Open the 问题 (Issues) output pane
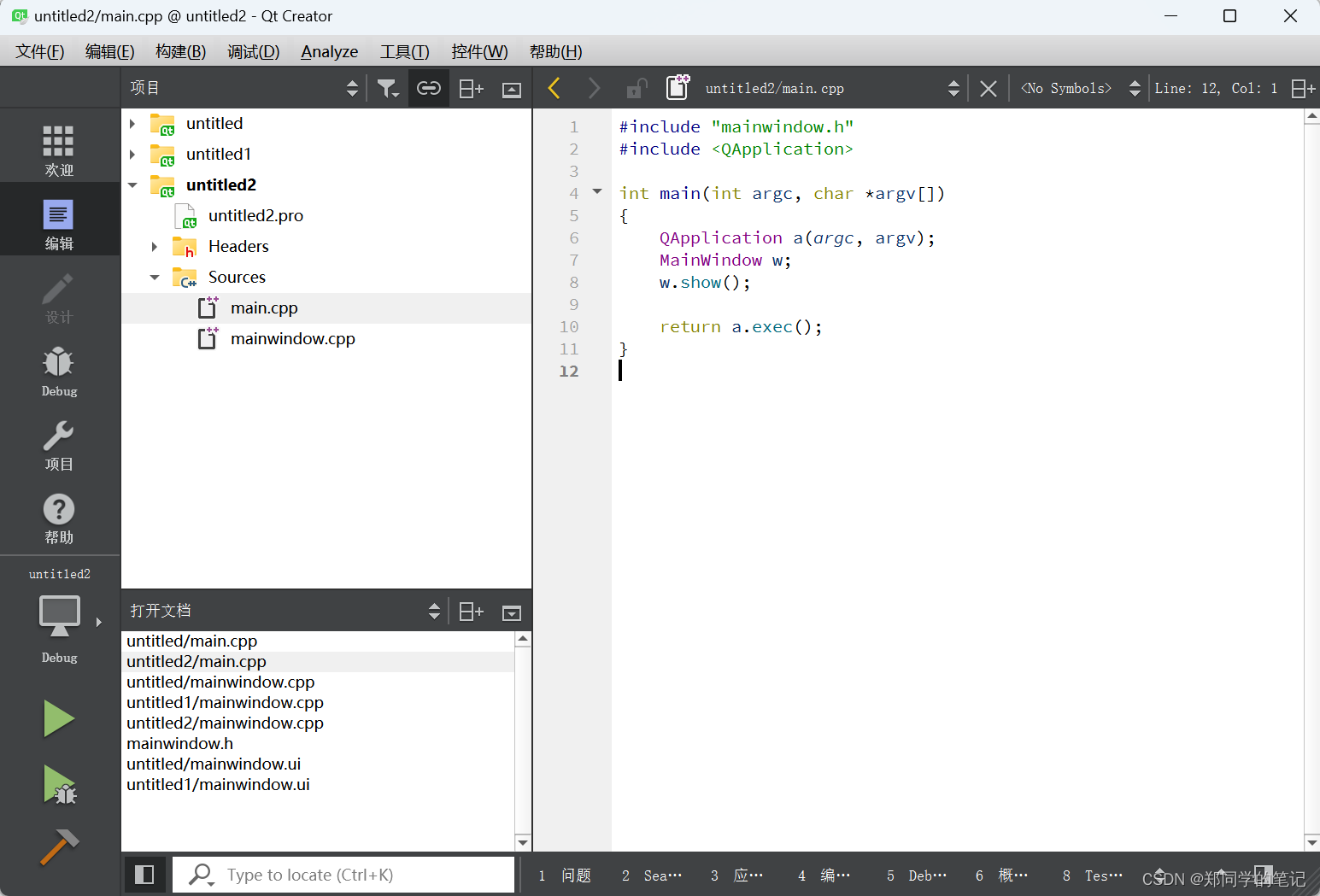1320x896 pixels. 566,875
